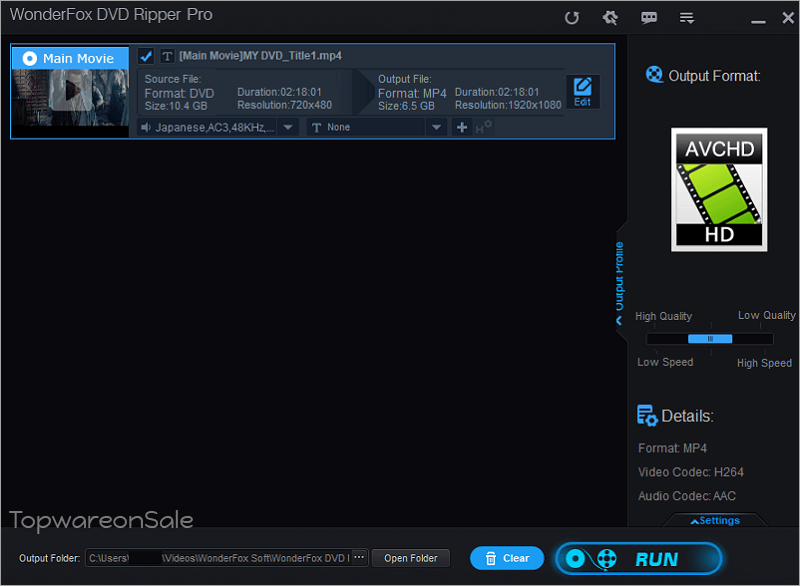Select the Main Movie label

coord(70,58)
